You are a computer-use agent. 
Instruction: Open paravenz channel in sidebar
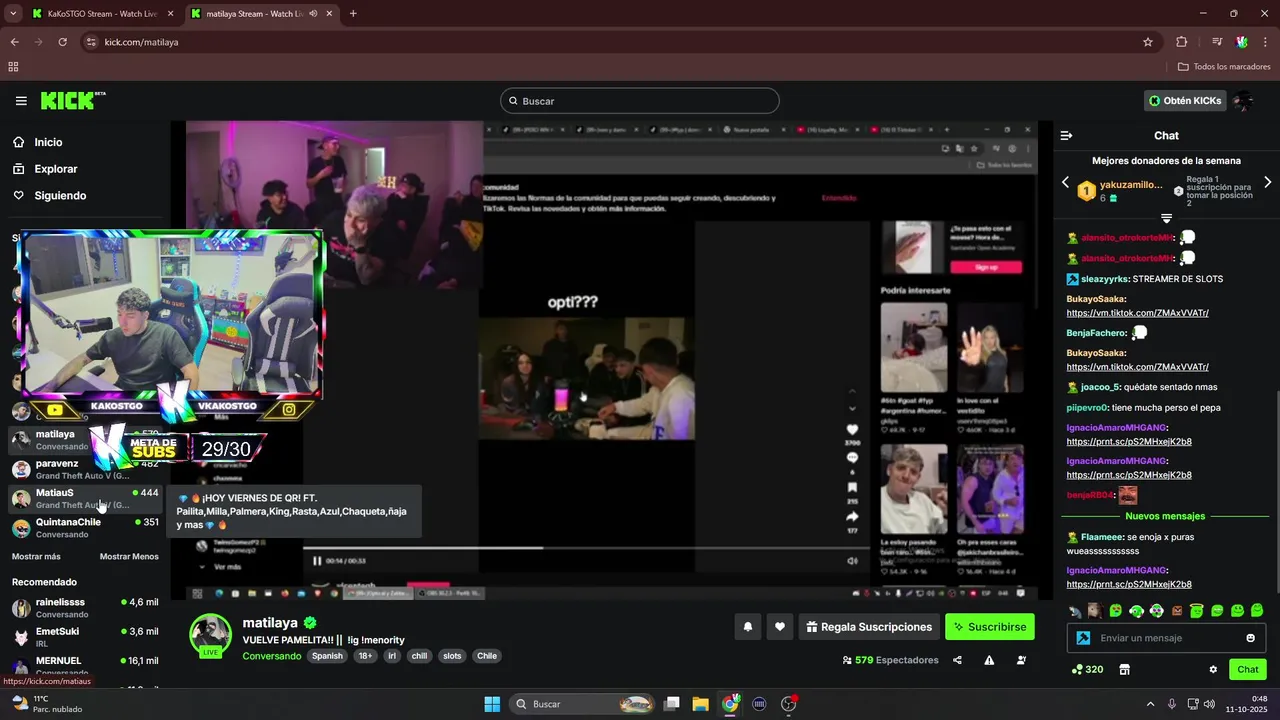tap(85, 469)
